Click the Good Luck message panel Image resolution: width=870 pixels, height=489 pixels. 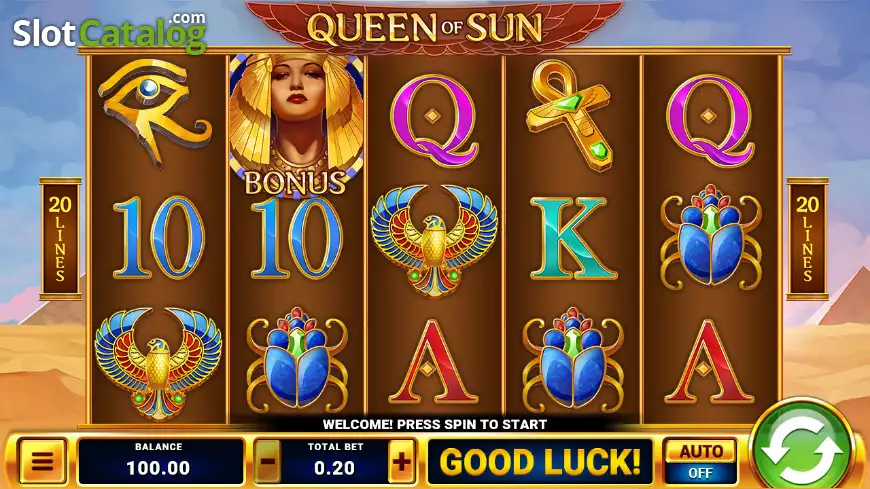[540, 461]
